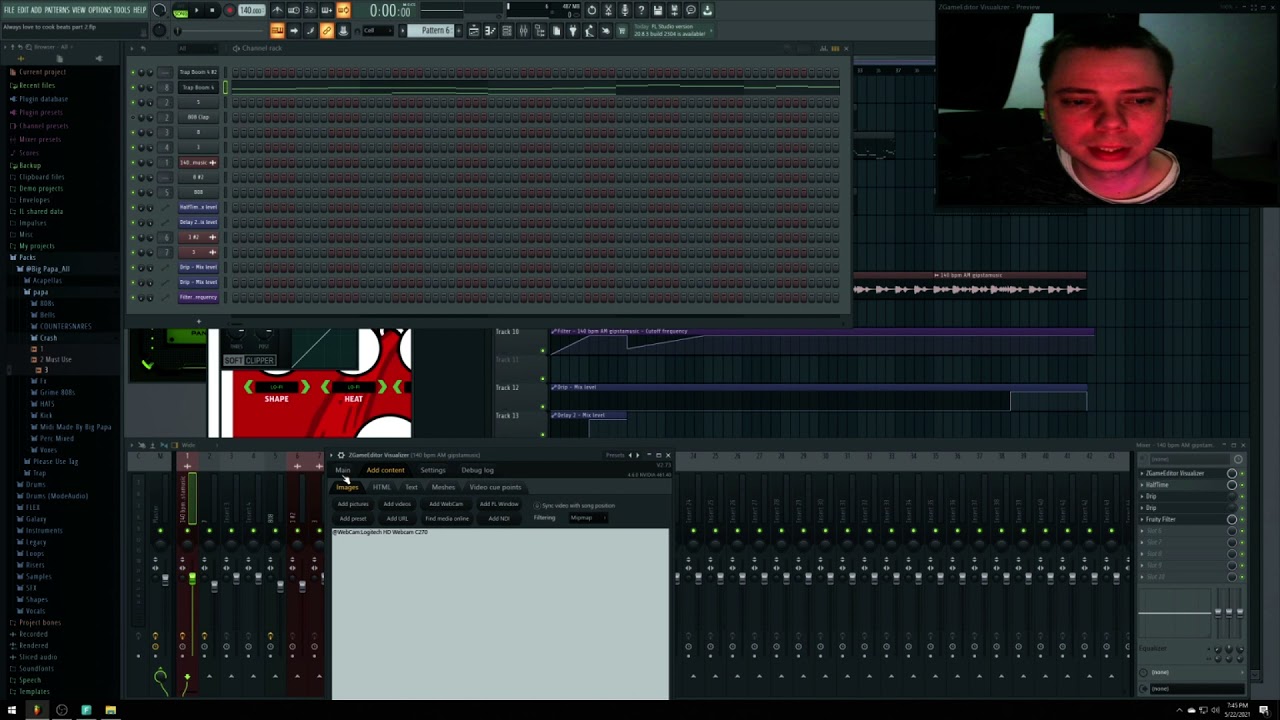Screen dimensions: 1280x720
Task: Expand the Packs folder in browser
Action: pos(28,257)
